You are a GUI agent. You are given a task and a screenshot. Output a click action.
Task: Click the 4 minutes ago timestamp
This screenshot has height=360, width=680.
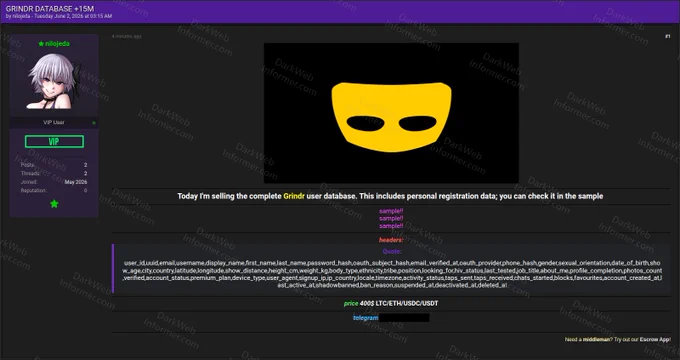pyautogui.click(x=127, y=36)
